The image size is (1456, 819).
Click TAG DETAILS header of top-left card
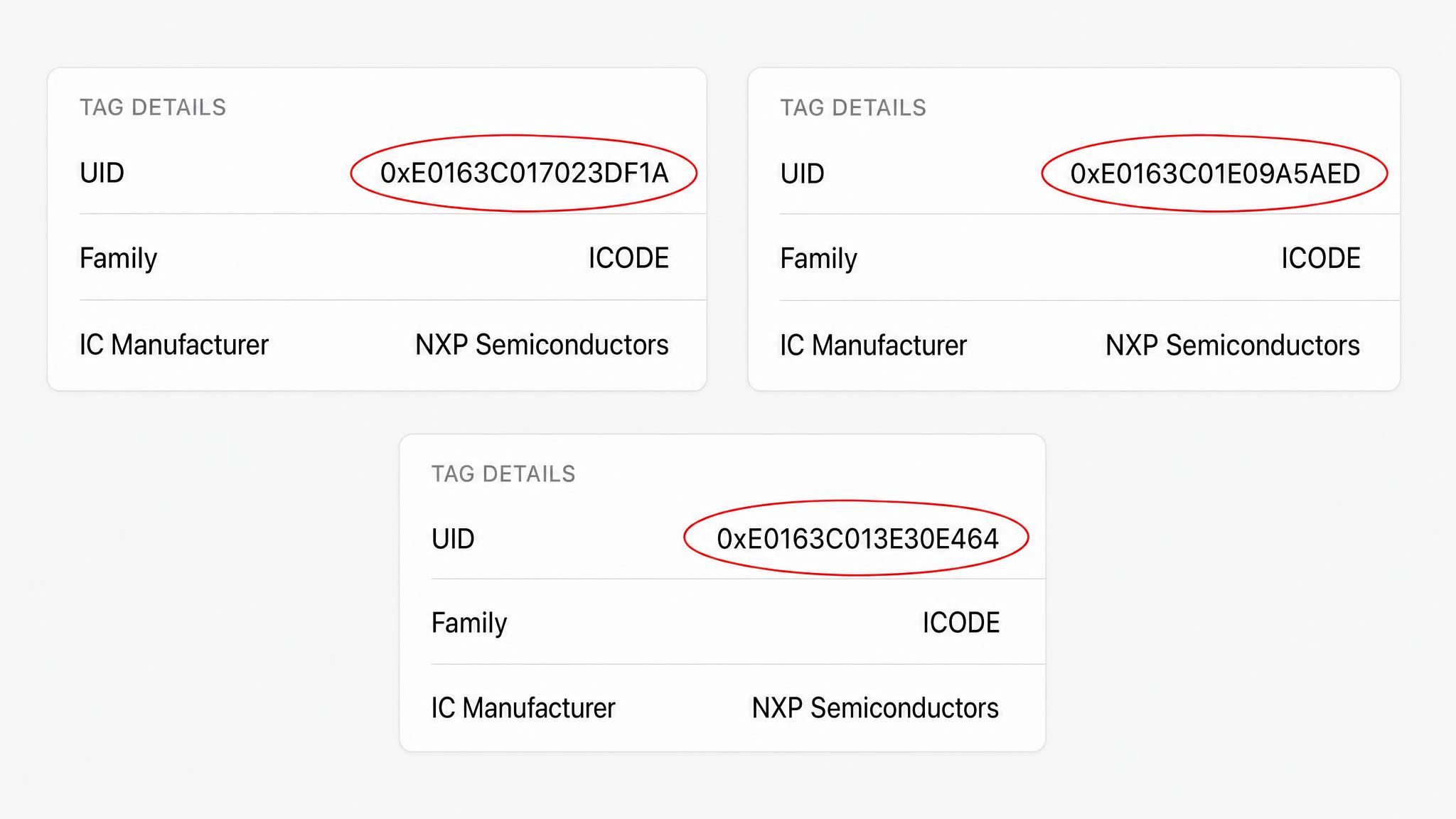pos(153,107)
